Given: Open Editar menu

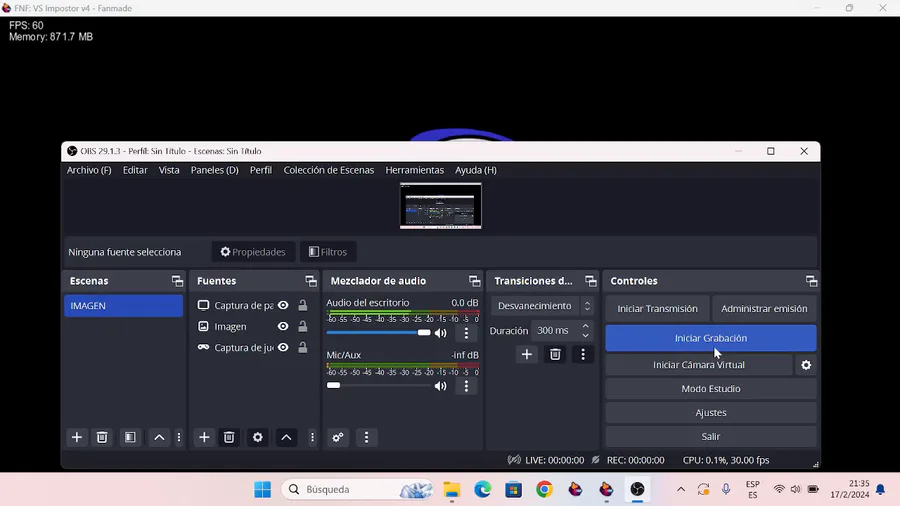Looking at the screenshot, I should [x=135, y=170].
